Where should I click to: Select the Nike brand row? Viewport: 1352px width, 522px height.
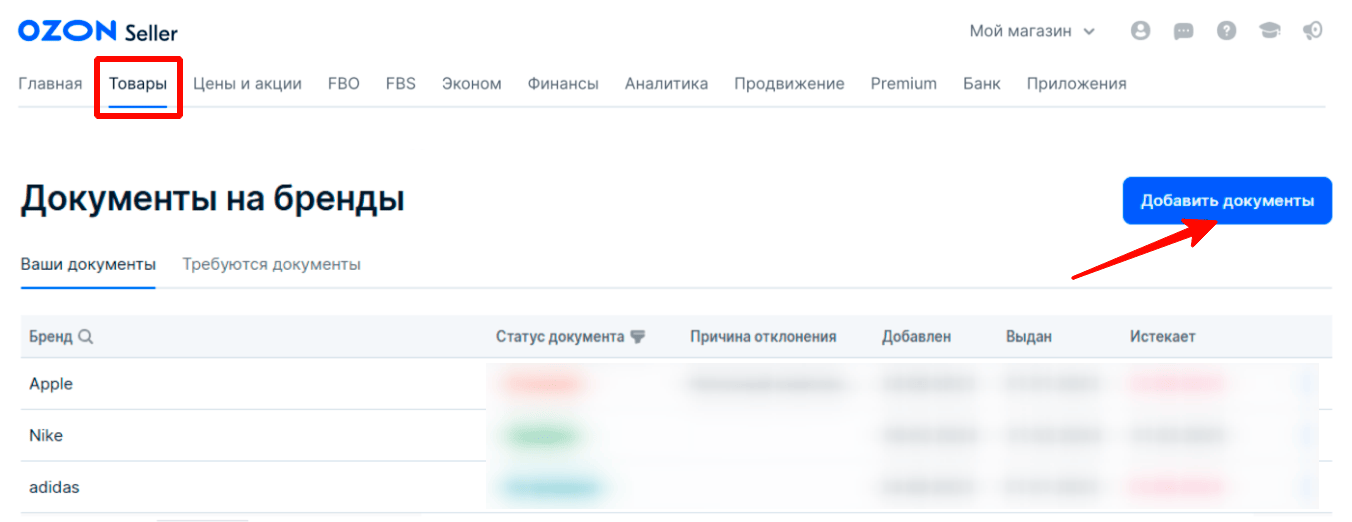point(676,436)
